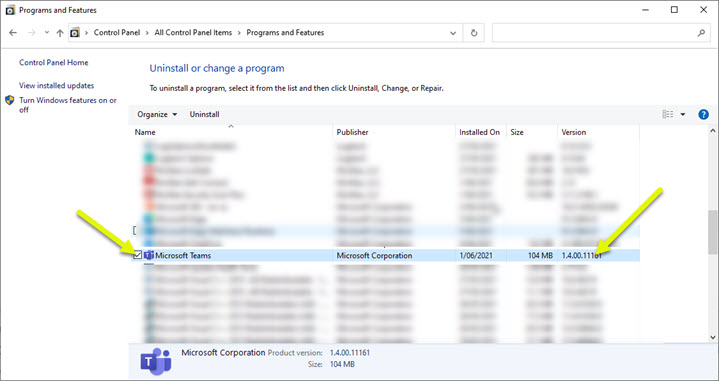This screenshot has width=719, height=381.
Task: Open Turn Windows features on or off
Action: tap(68, 105)
